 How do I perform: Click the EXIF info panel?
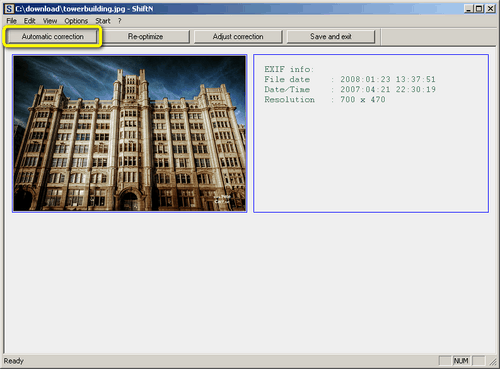click(x=371, y=133)
